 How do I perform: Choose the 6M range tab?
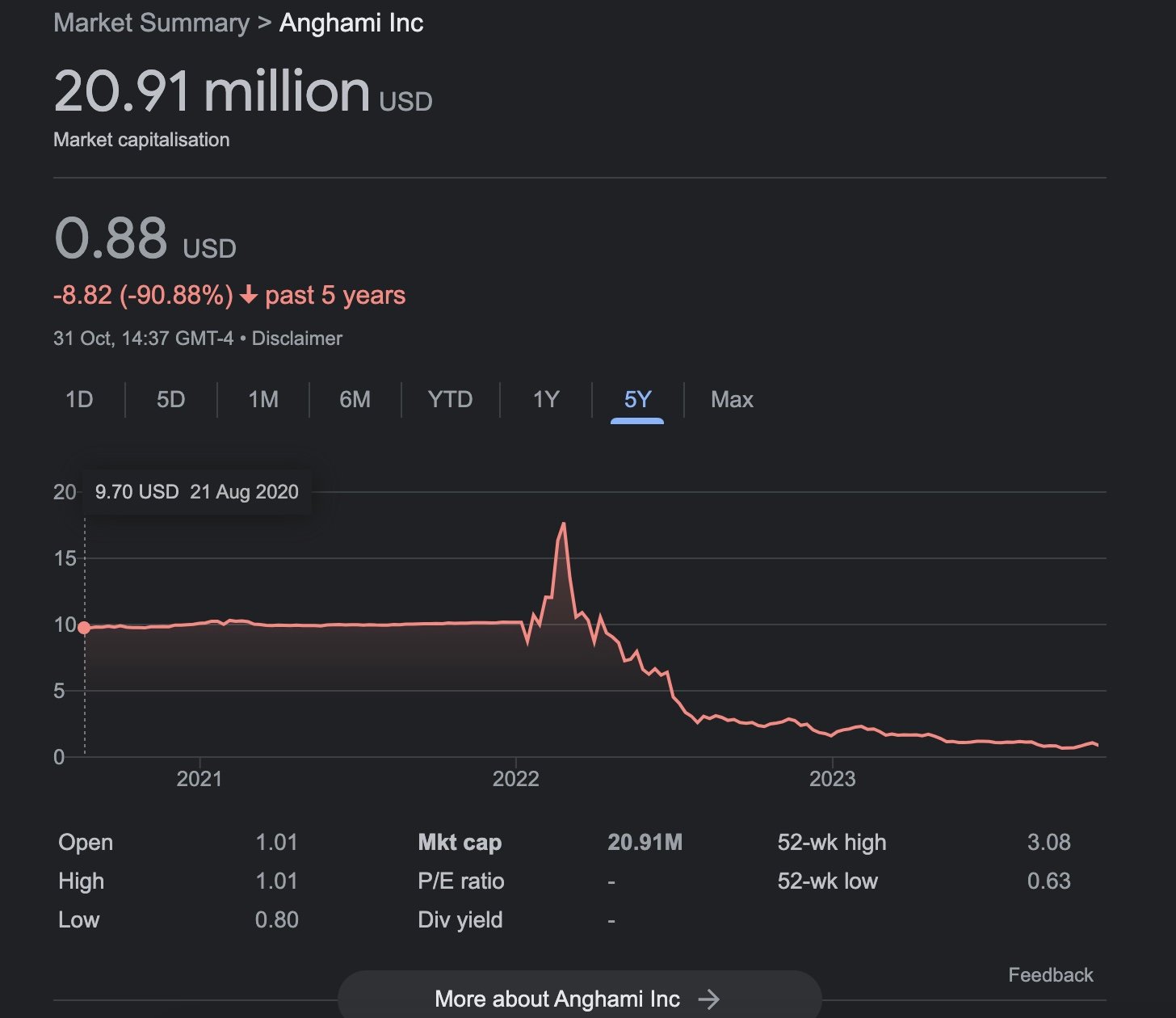(x=355, y=399)
